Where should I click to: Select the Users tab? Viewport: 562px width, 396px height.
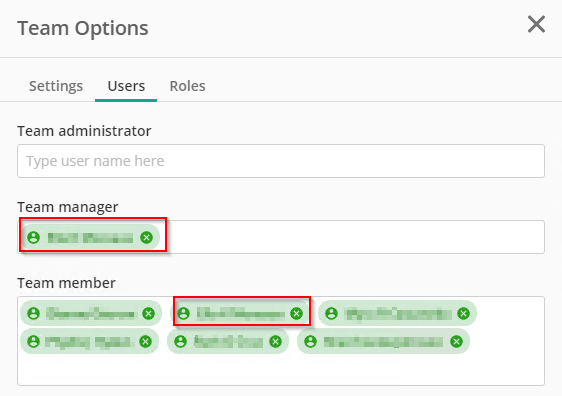(x=126, y=86)
